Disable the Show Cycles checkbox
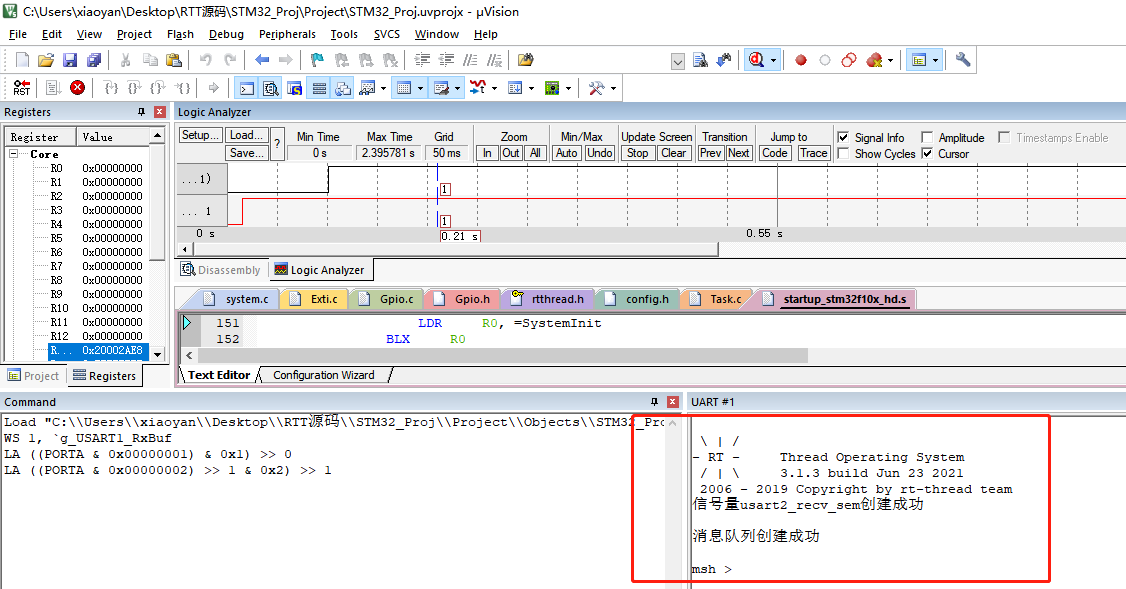 [x=842, y=153]
